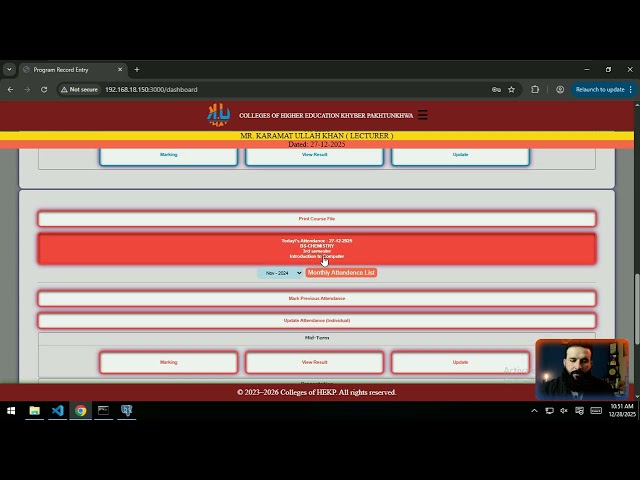Open Chrome three-dot menu
Viewport: 640px width, 480px height.
631,89
